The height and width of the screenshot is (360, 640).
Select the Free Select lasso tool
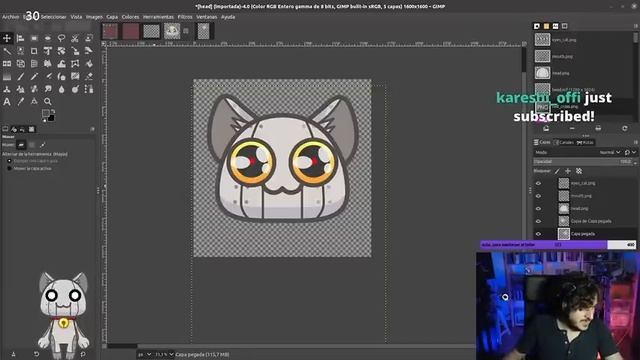tap(61, 38)
